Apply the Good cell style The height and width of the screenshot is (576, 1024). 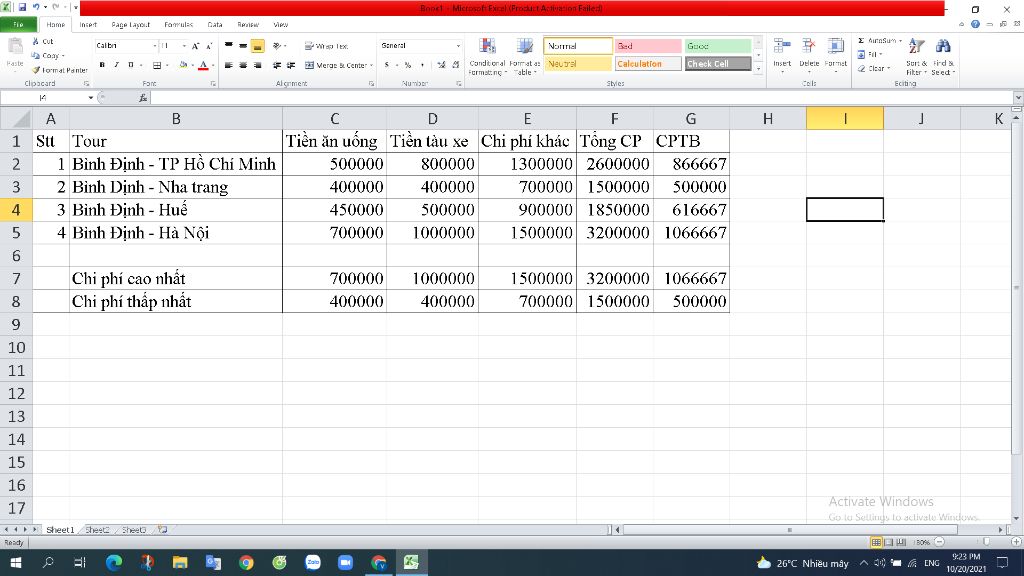718,46
